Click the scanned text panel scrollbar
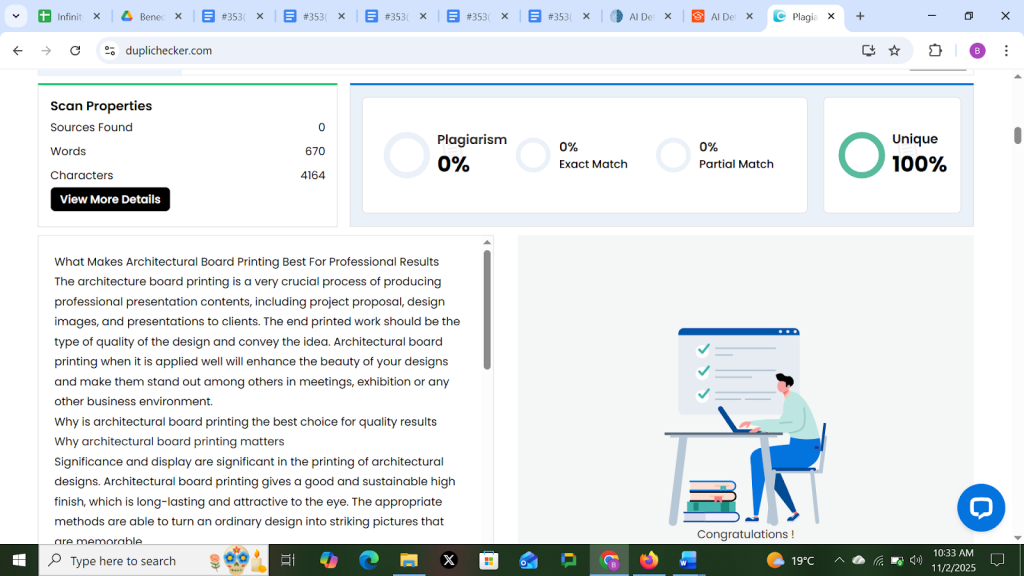The image size is (1024, 576). (x=487, y=310)
